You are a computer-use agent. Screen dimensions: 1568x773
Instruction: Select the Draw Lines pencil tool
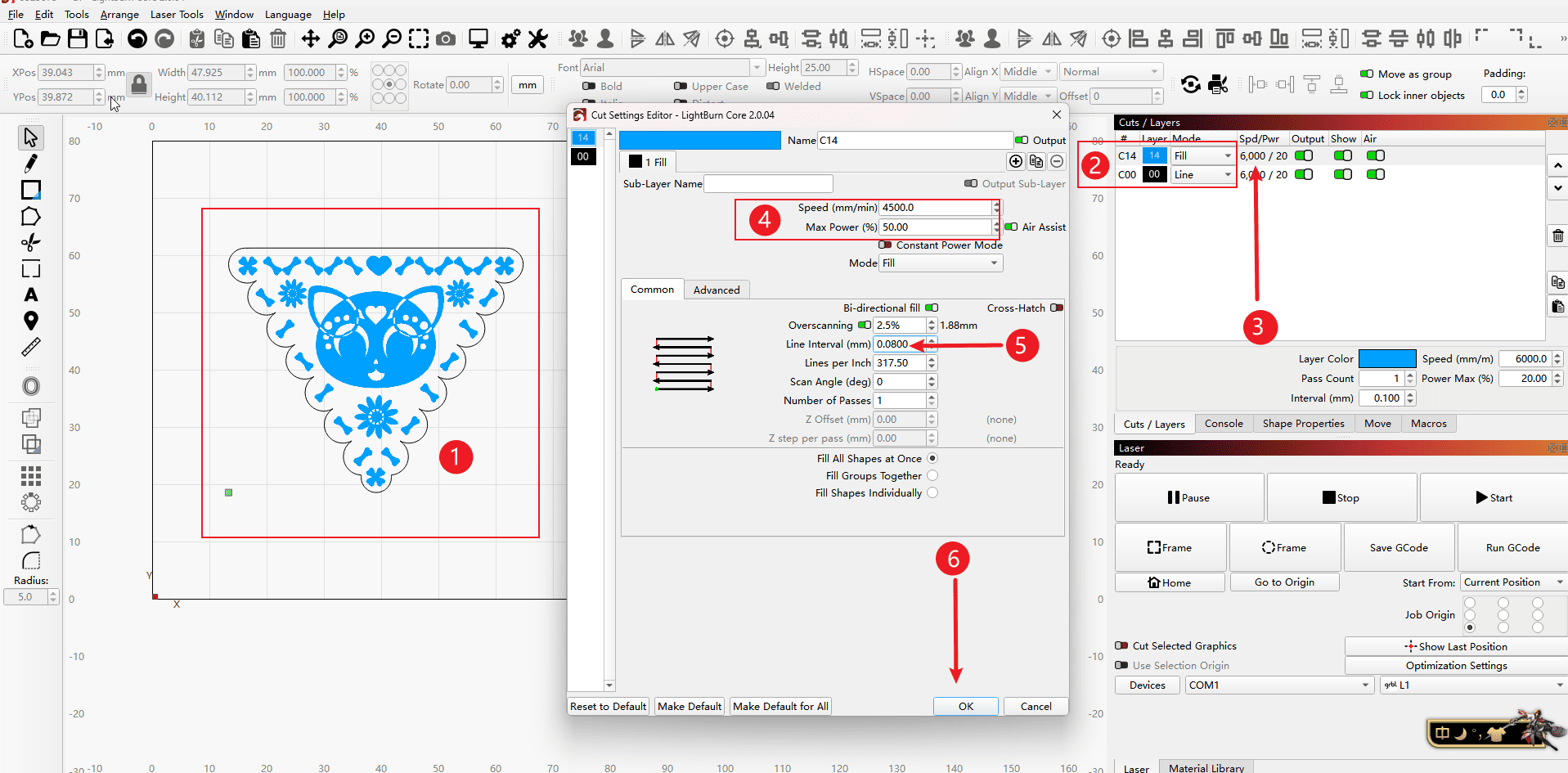pyautogui.click(x=30, y=164)
